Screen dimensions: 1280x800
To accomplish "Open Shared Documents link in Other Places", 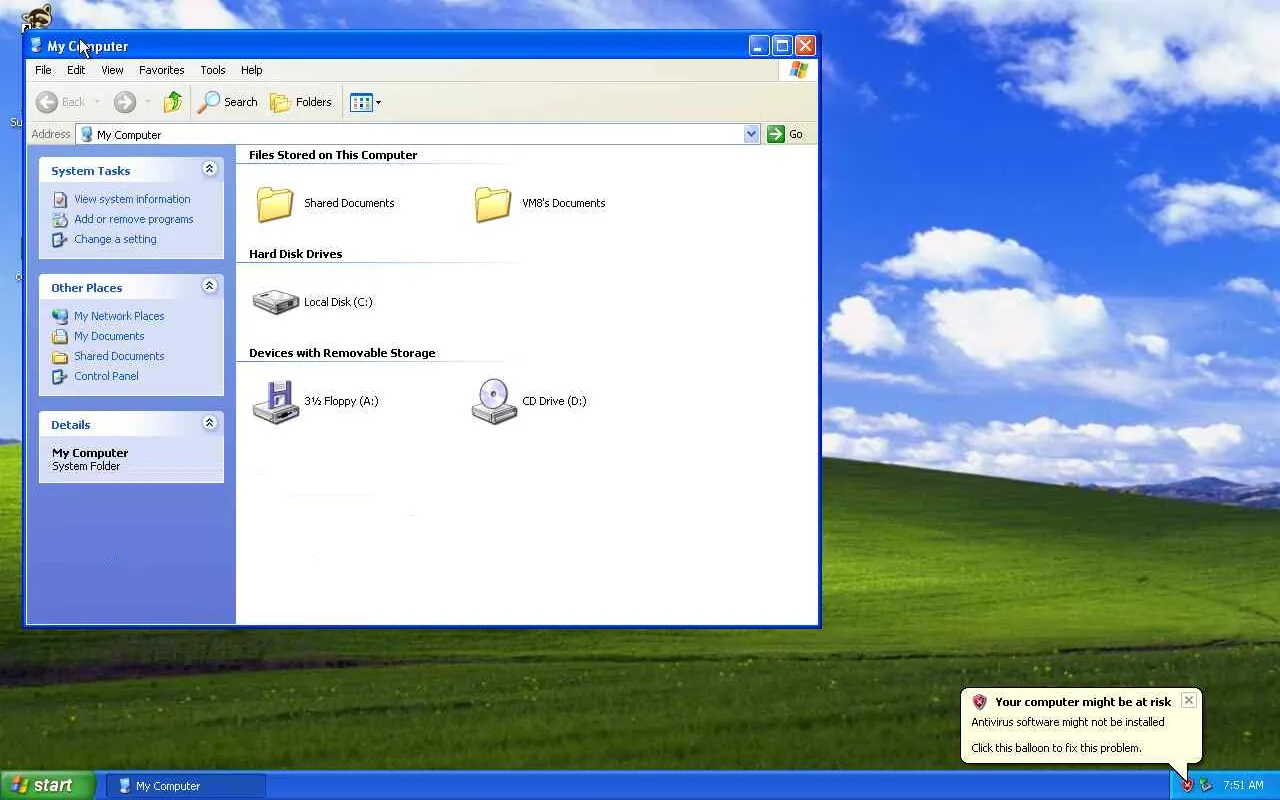I will point(119,356).
